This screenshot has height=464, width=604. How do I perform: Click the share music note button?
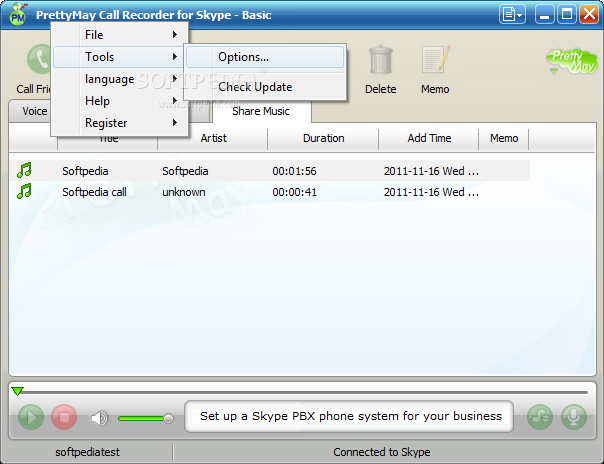click(540, 417)
